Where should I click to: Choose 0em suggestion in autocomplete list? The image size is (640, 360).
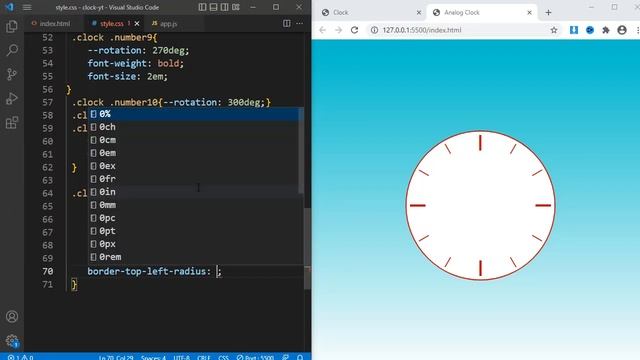point(194,153)
